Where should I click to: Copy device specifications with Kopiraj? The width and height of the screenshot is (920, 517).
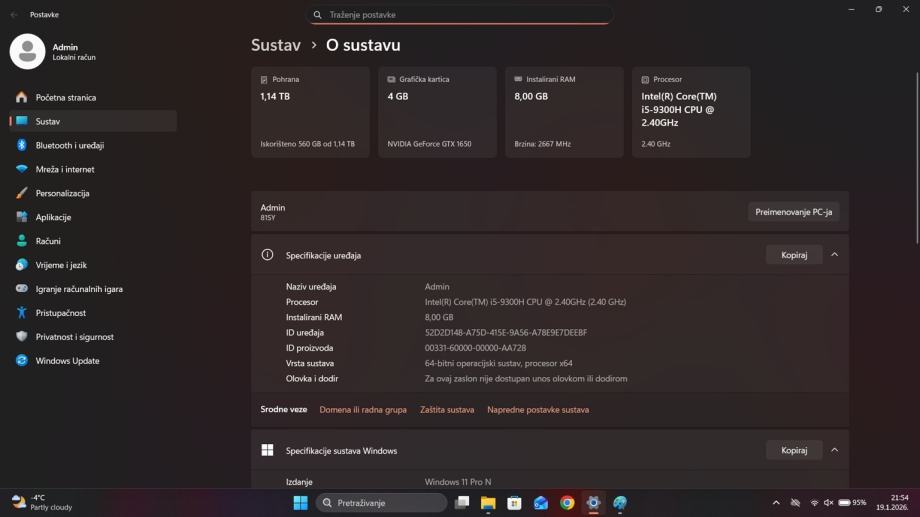[794, 255]
